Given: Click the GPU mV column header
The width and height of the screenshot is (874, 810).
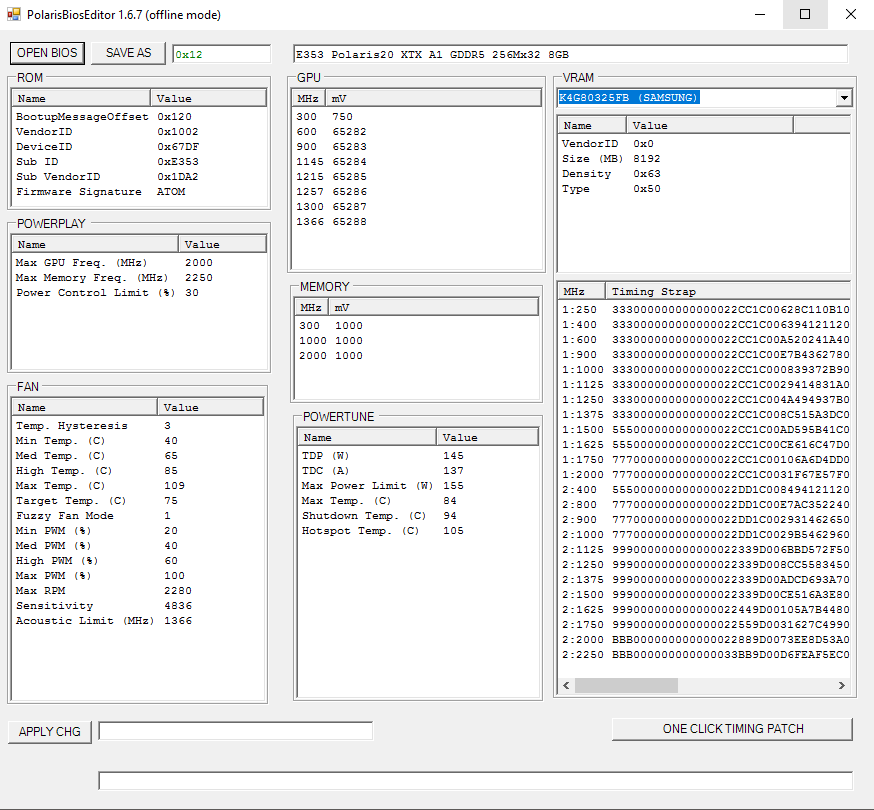Looking at the screenshot, I should pyautogui.click(x=433, y=99).
